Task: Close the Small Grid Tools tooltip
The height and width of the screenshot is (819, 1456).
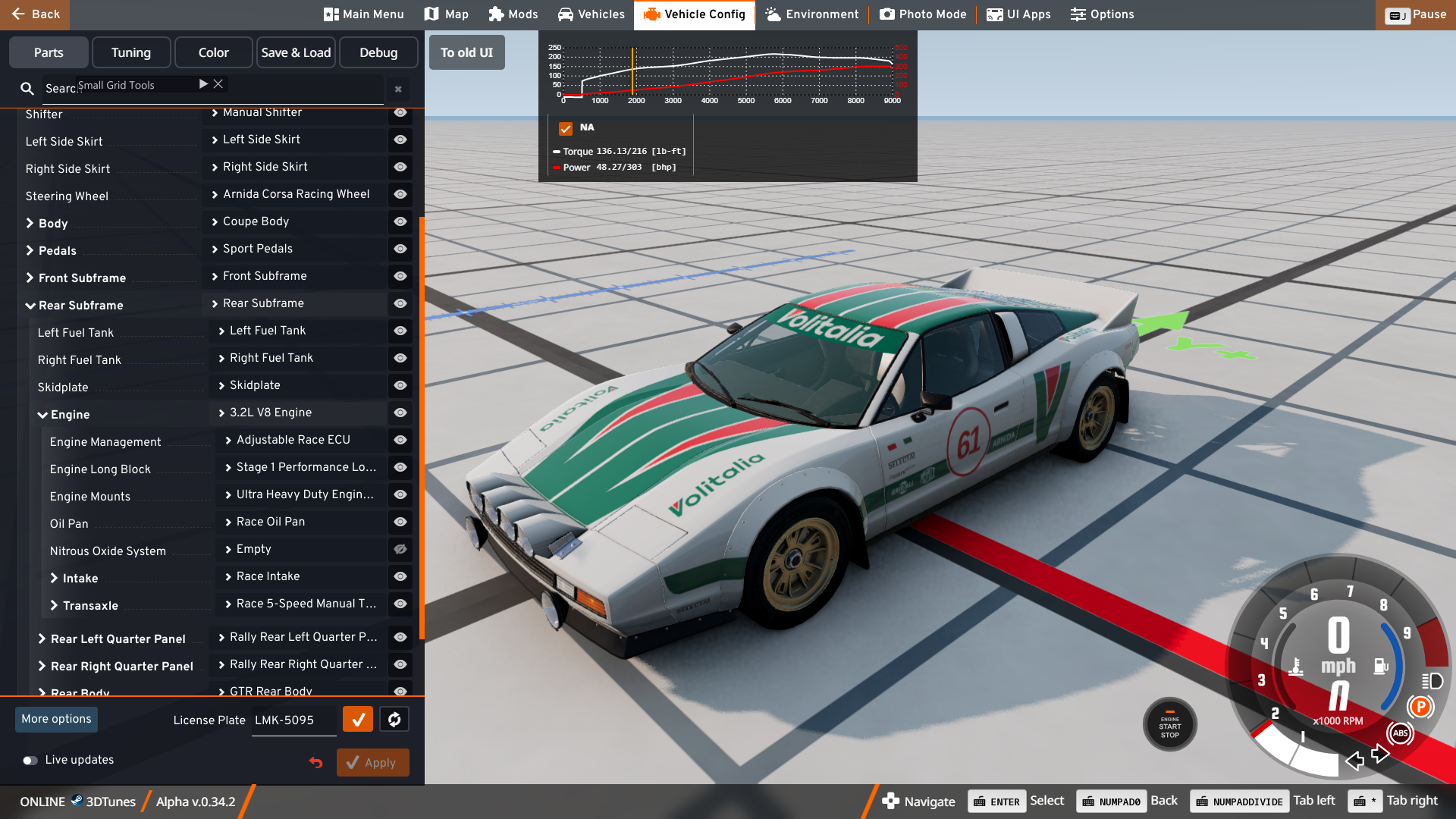Action: click(x=218, y=83)
